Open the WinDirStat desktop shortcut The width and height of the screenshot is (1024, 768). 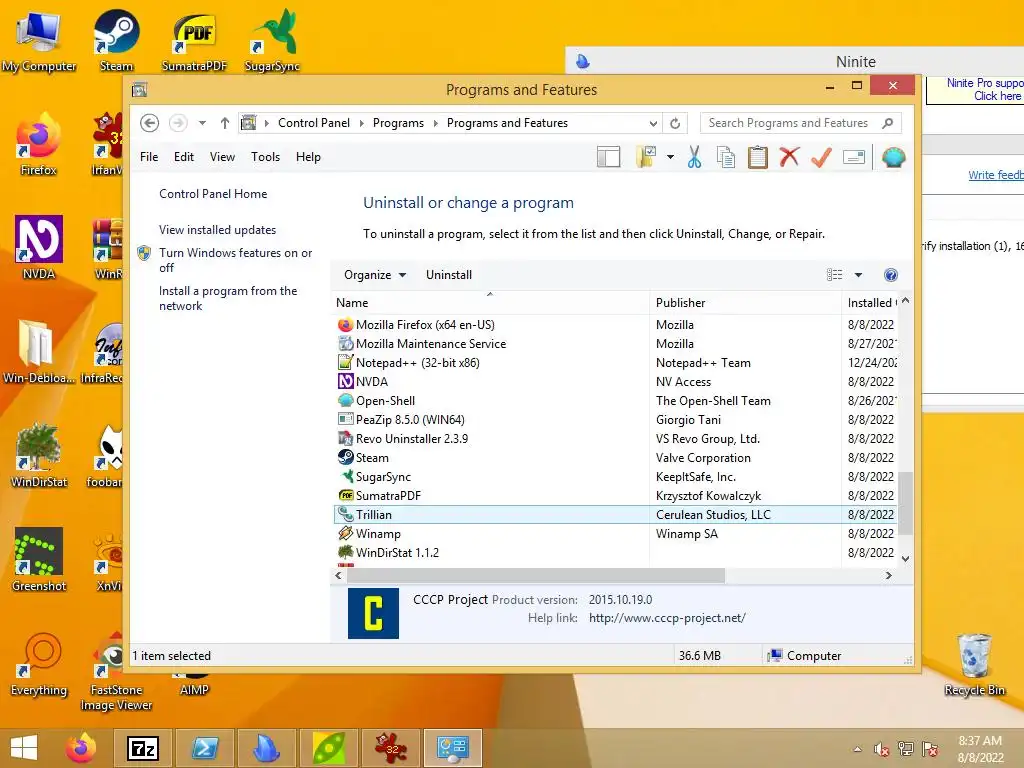pos(39,456)
